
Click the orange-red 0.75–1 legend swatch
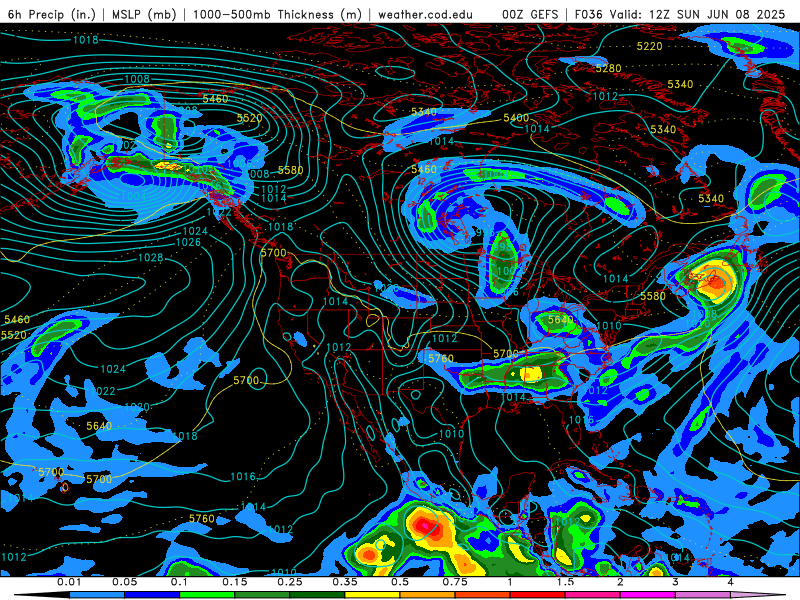483,595
